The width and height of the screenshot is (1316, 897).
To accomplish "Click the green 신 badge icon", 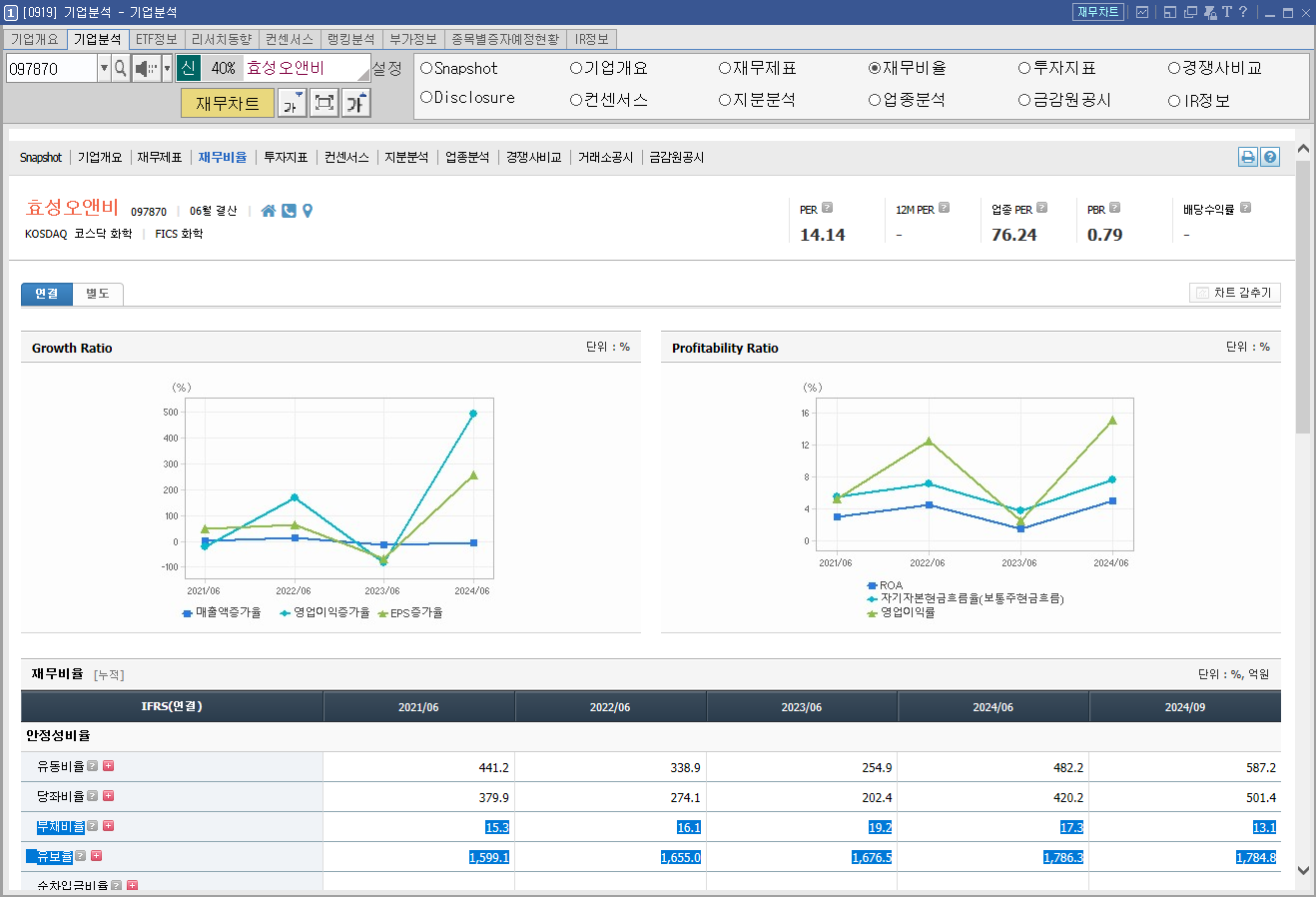I will 188,68.
